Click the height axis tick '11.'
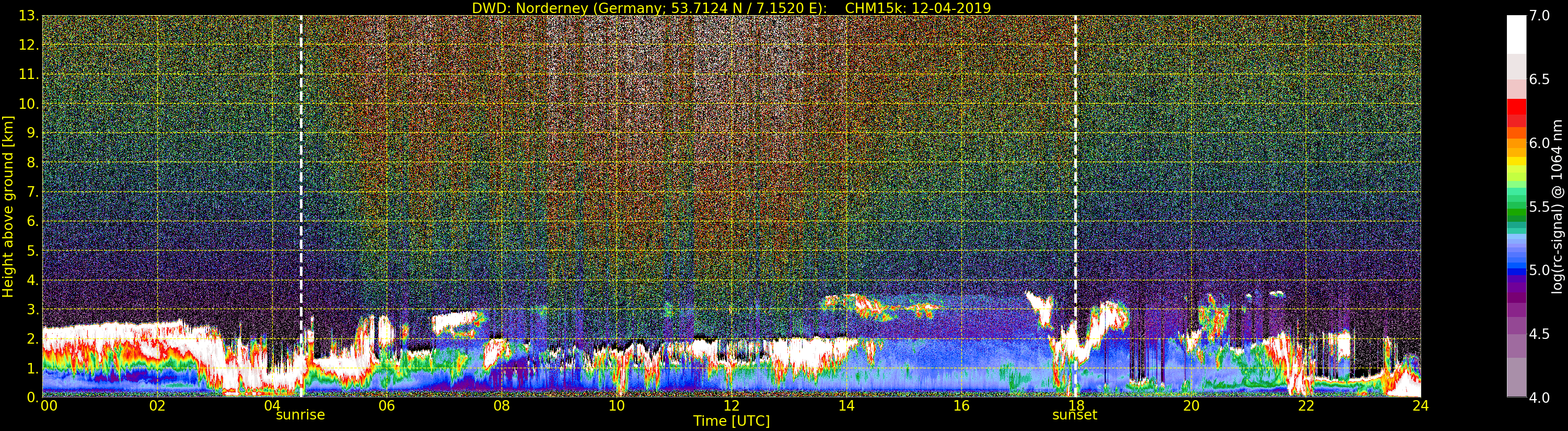 pyautogui.click(x=29, y=74)
